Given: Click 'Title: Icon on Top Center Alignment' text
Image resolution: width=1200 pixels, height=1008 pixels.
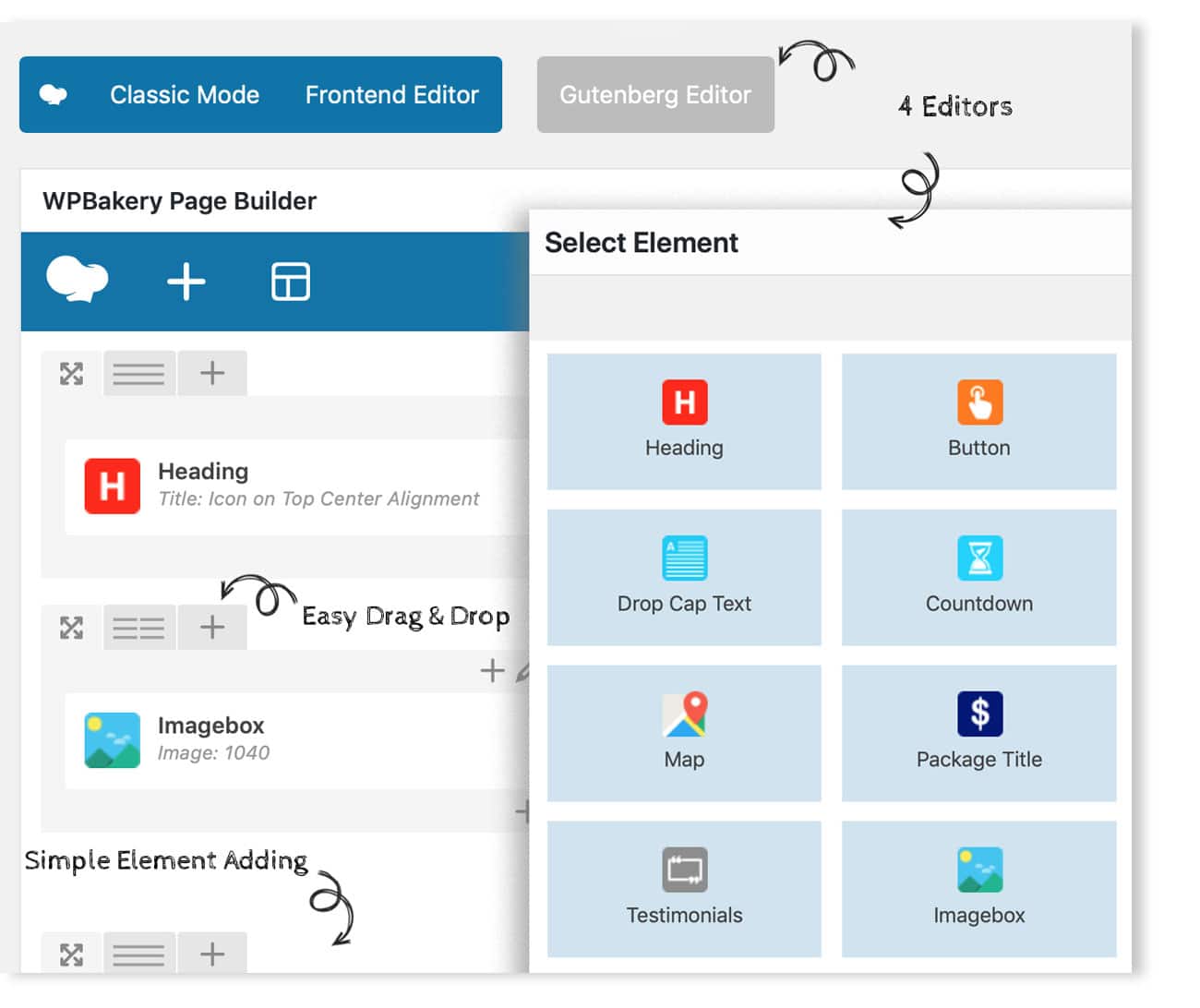Looking at the screenshot, I should click(318, 499).
